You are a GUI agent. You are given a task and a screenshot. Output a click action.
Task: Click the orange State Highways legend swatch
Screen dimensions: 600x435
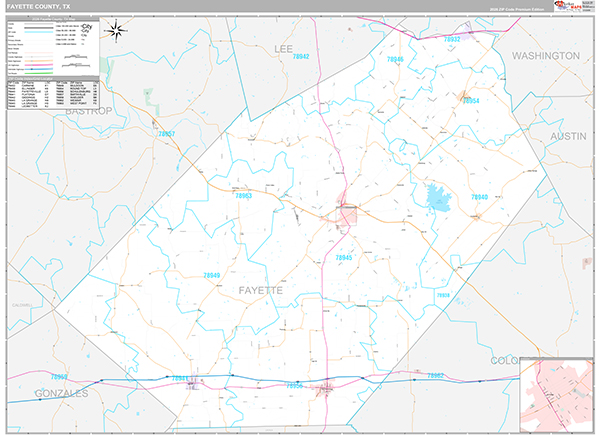pos(38,61)
